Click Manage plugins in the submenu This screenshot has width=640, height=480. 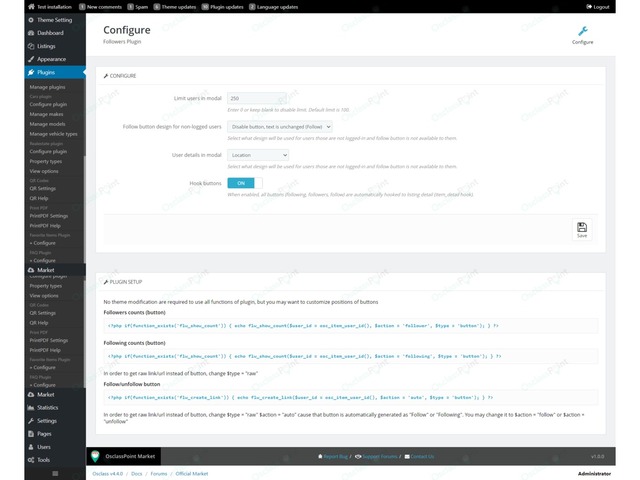click(47, 87)
